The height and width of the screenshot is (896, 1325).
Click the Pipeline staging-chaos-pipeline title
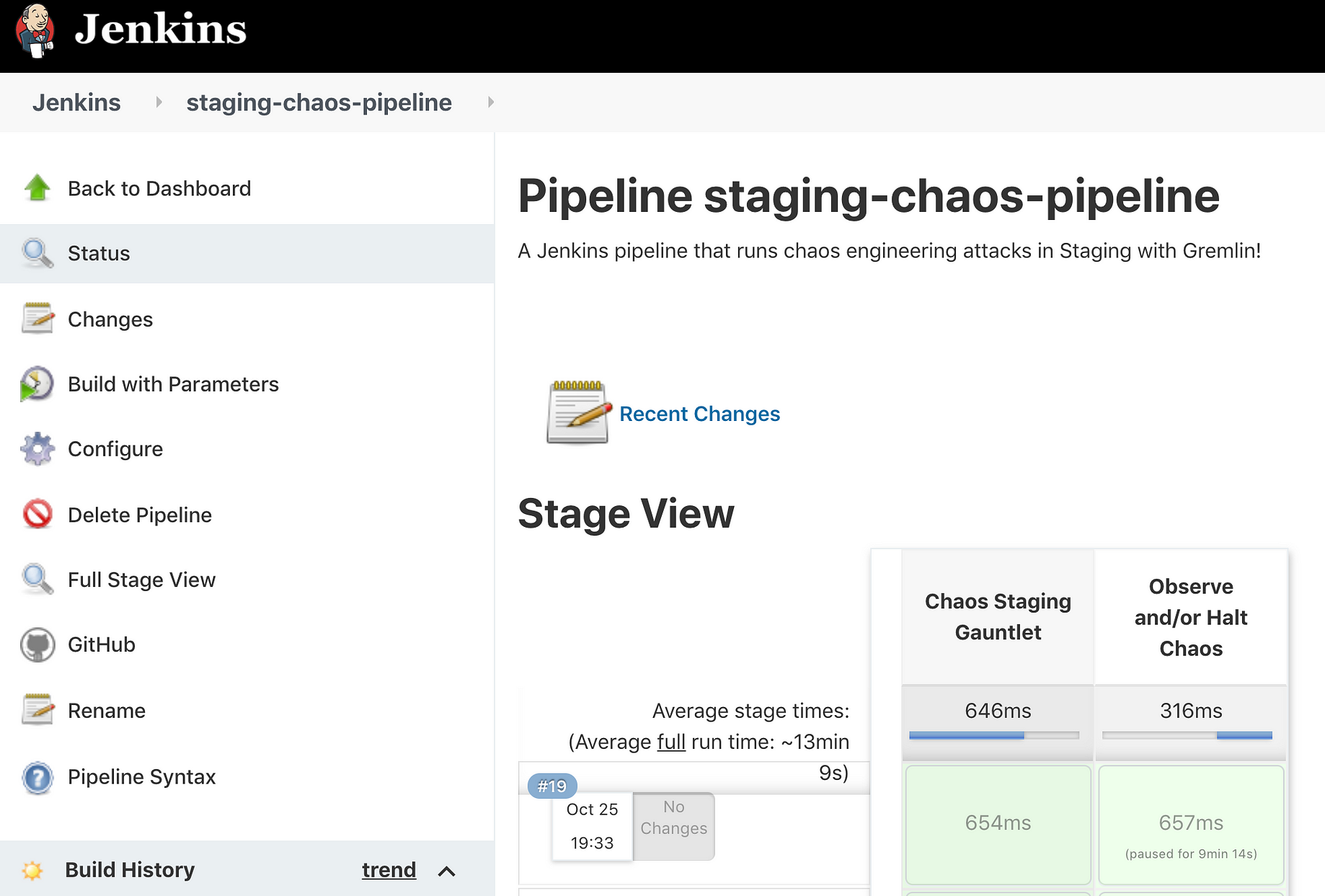[869, 196]
